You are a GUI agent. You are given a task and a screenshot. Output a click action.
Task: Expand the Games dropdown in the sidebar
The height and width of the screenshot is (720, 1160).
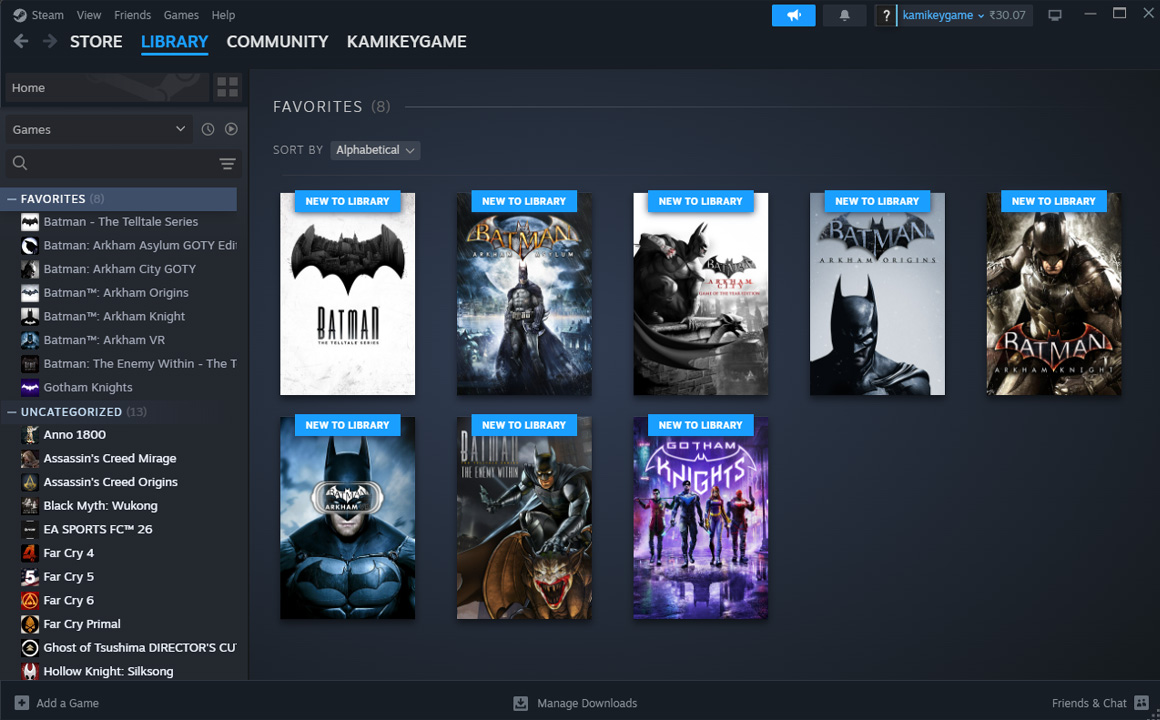(x=97, y=128)
